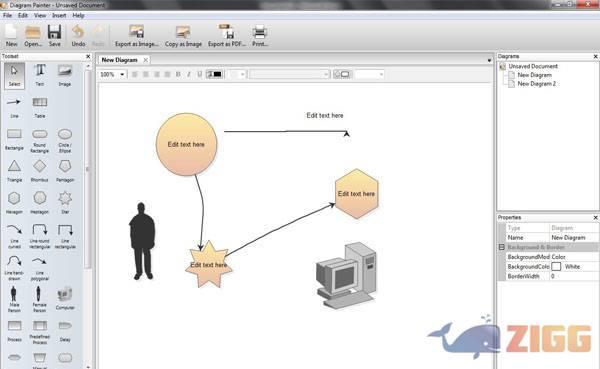Click the Undo button
The image size is (600, 369).
pyautogui.click(x=78, y=36)
